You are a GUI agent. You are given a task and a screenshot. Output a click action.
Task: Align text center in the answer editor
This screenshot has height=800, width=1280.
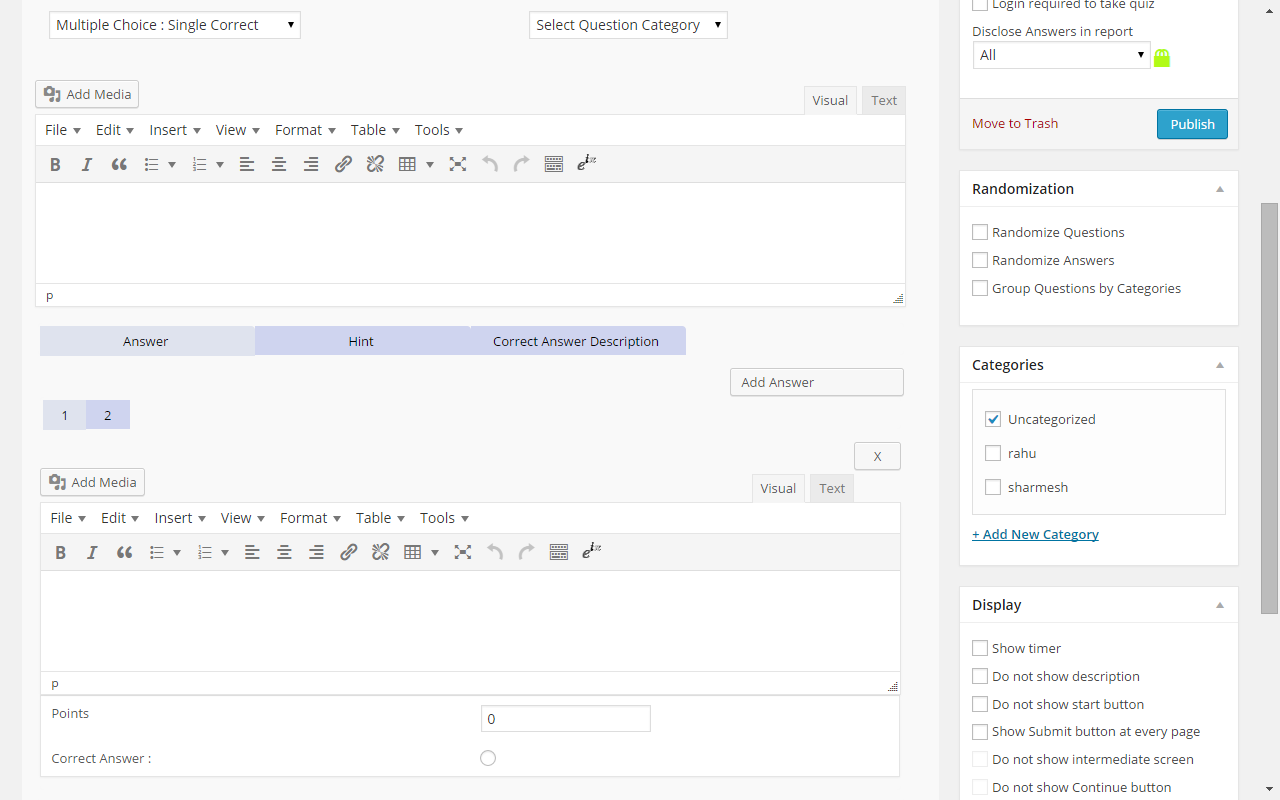284,553
